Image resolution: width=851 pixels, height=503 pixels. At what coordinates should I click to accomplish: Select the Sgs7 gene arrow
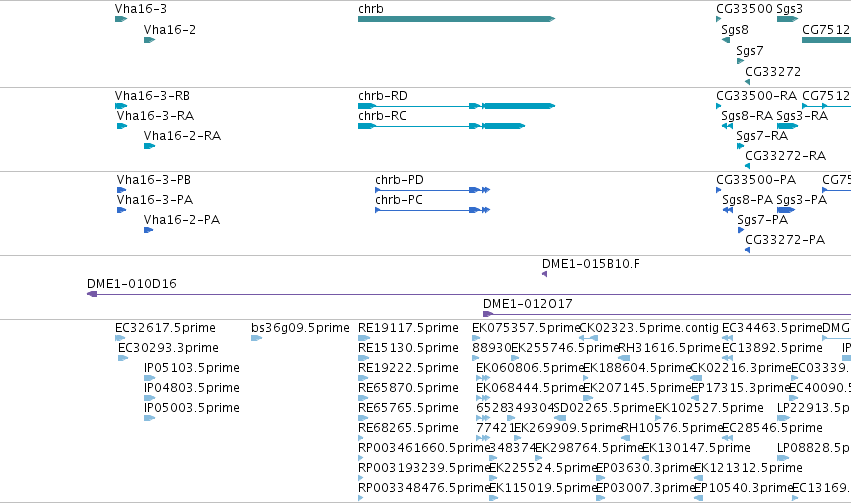tap(740, 61)
